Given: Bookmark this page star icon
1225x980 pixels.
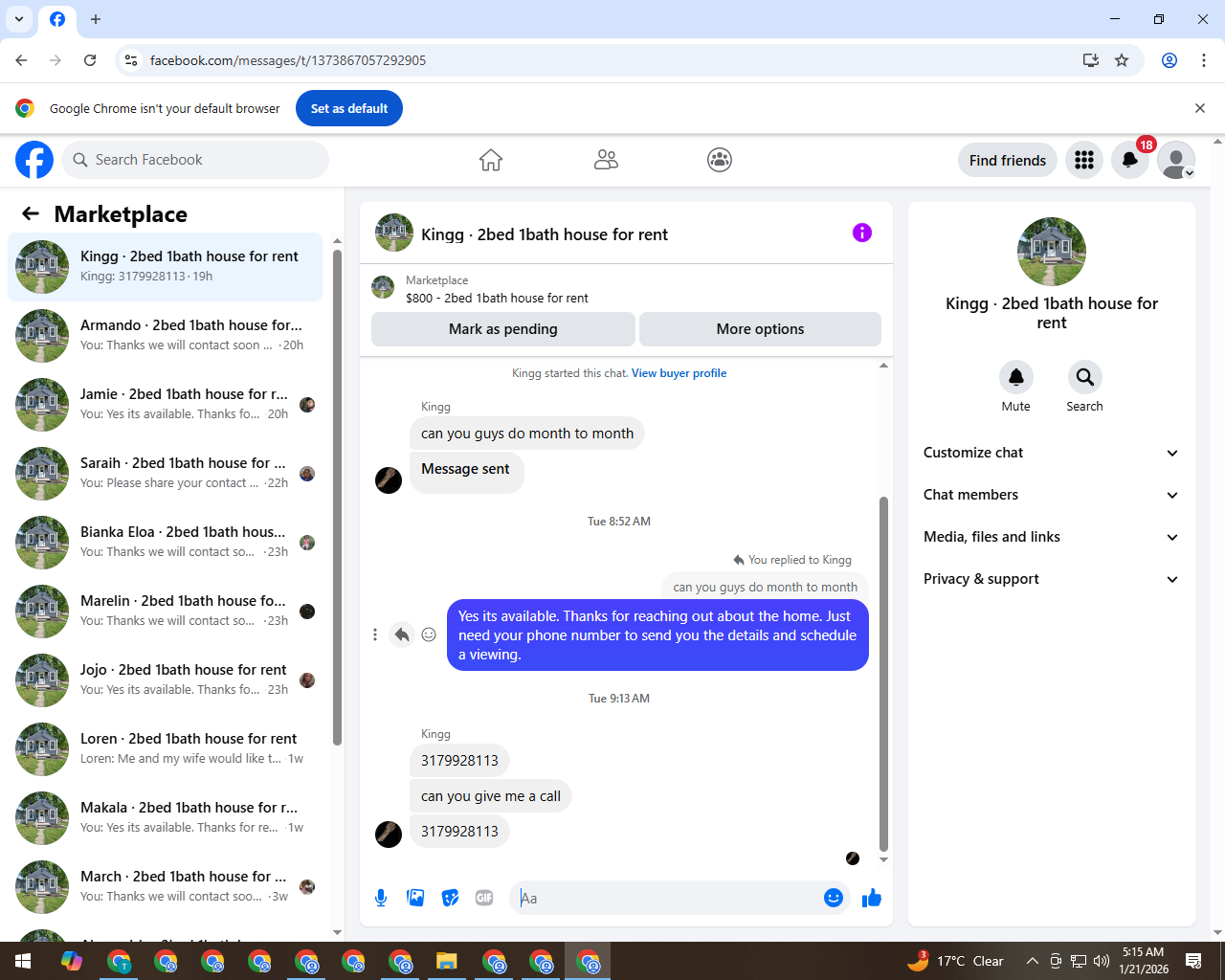Looking at the screenshot, I should coord(1122,60).
